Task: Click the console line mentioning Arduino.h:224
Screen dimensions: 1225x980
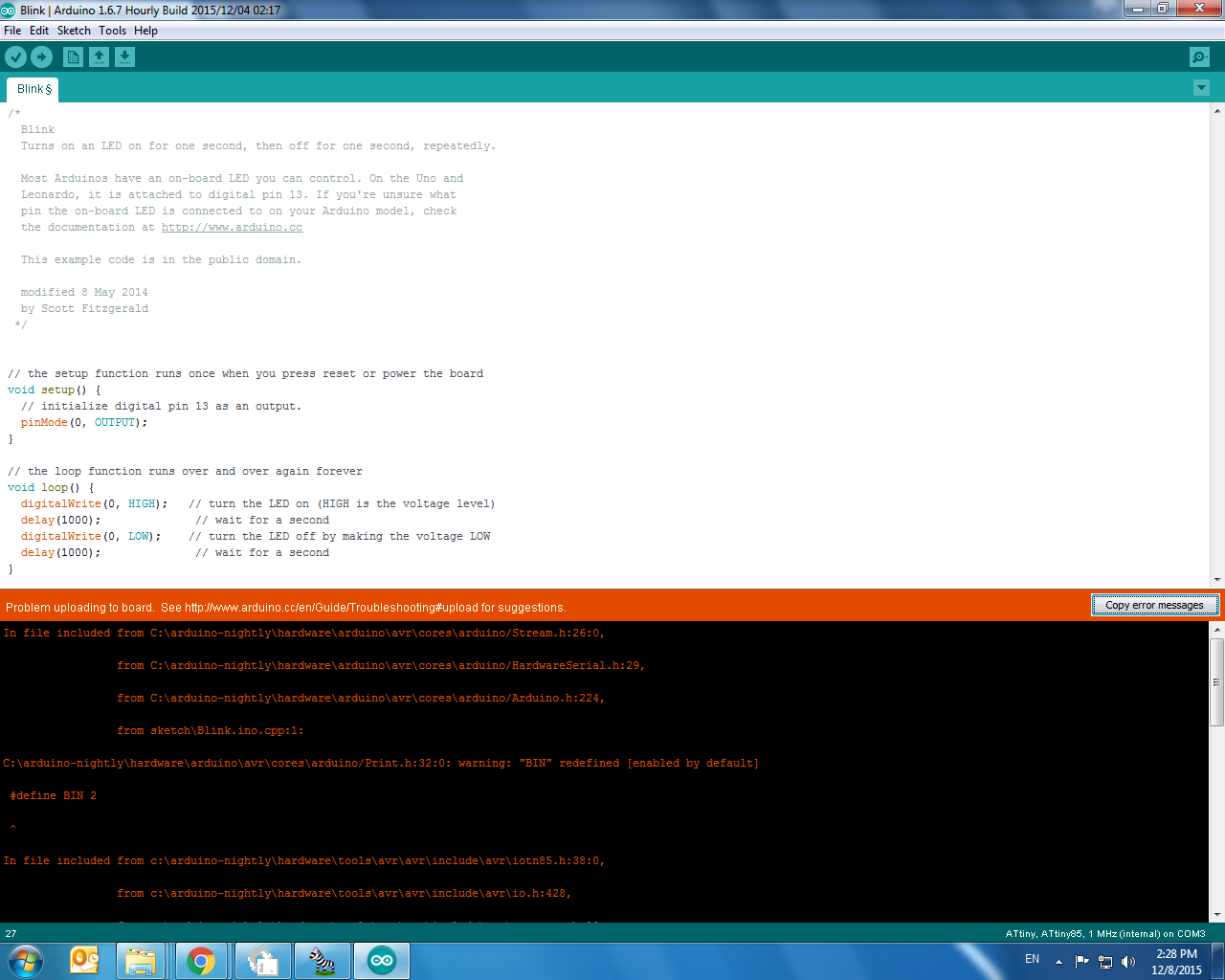Action: [361, 699]
